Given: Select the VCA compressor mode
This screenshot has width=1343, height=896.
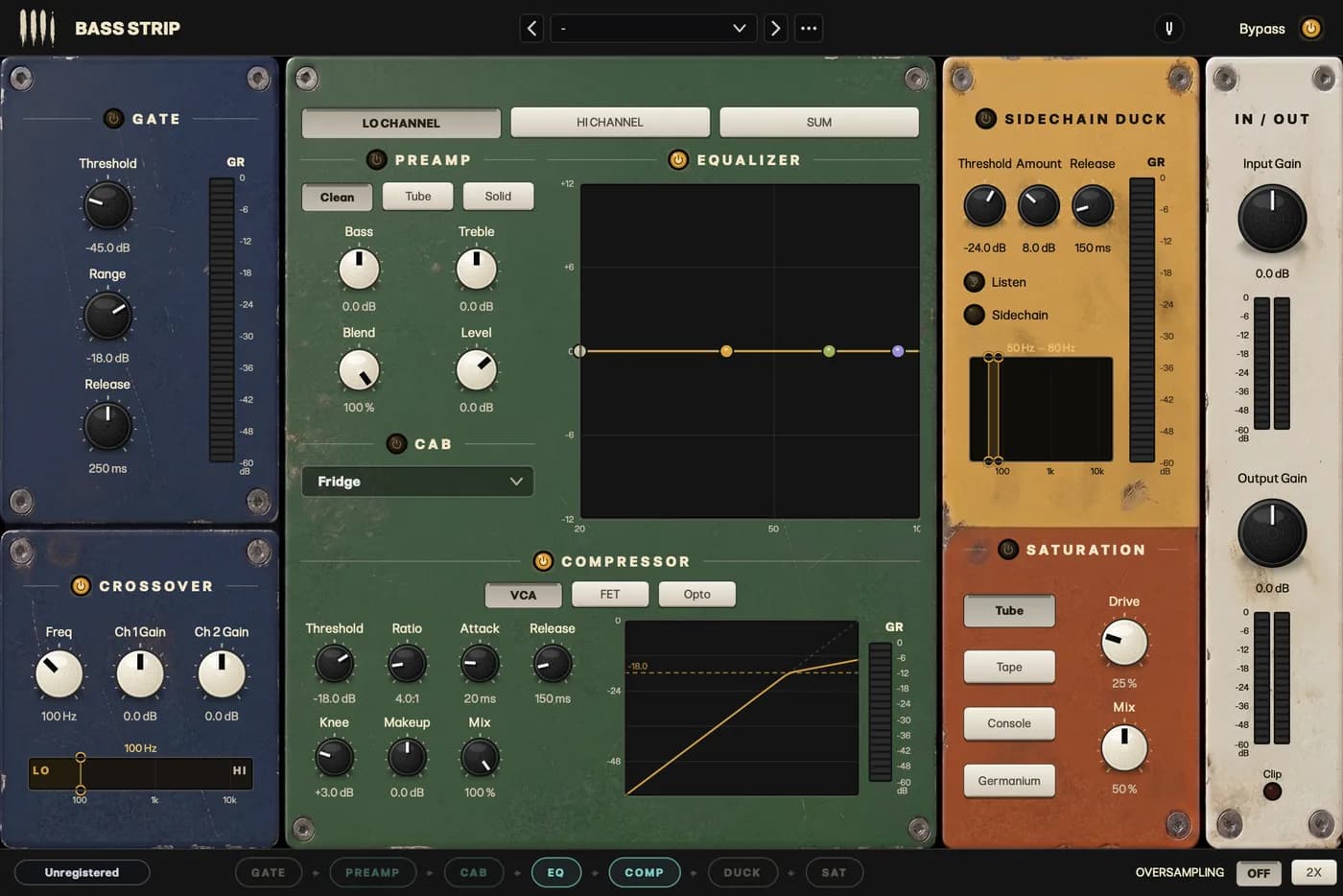Looking at the screenshot, I should click(523, 595).
